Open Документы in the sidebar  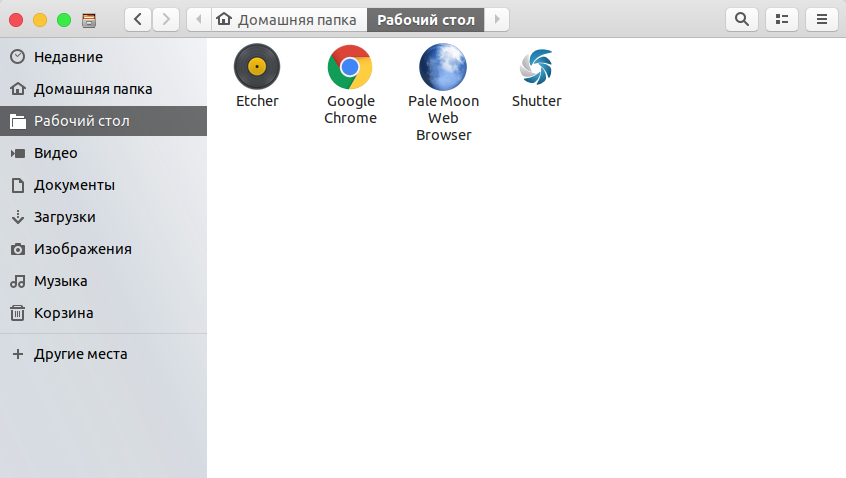104,185
